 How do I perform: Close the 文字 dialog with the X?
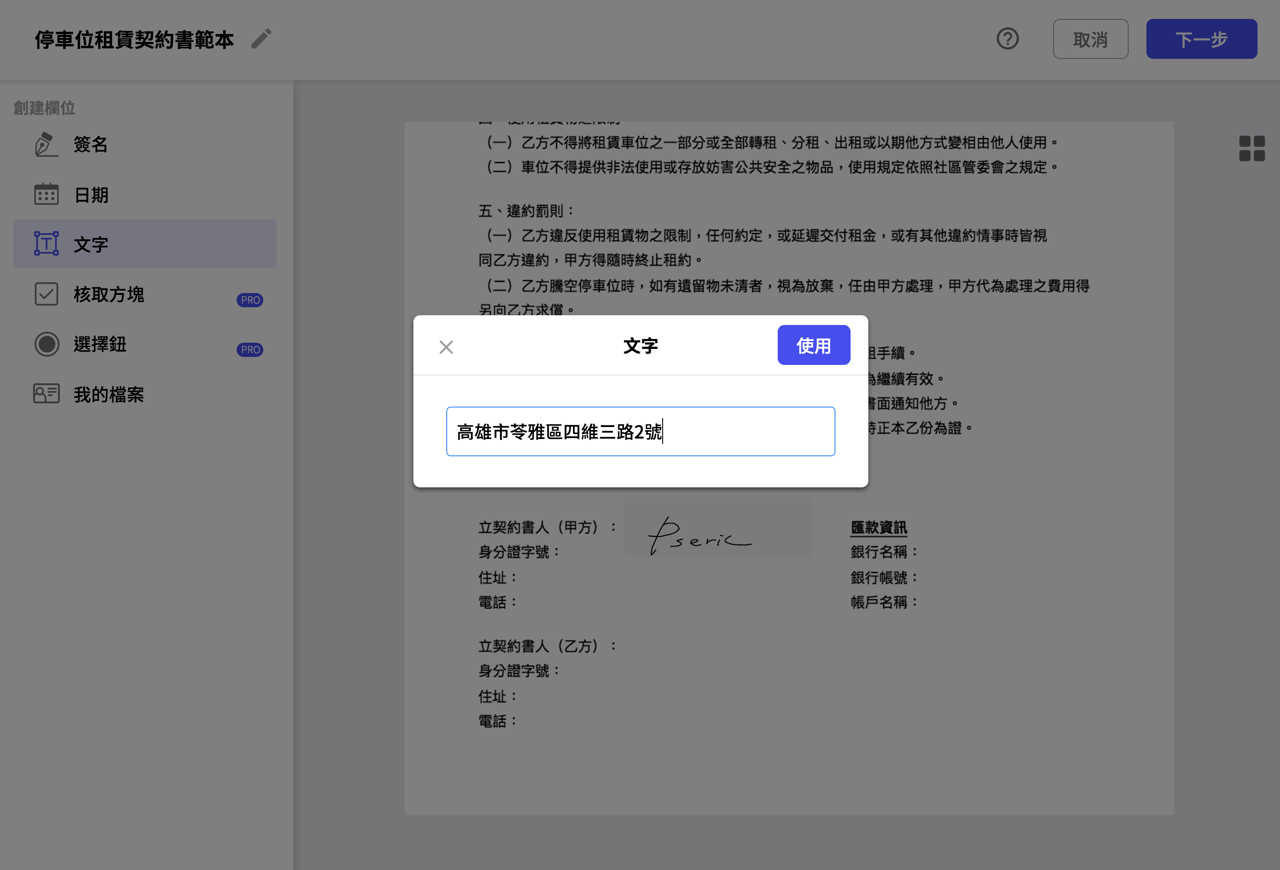[x=446, y=347]
